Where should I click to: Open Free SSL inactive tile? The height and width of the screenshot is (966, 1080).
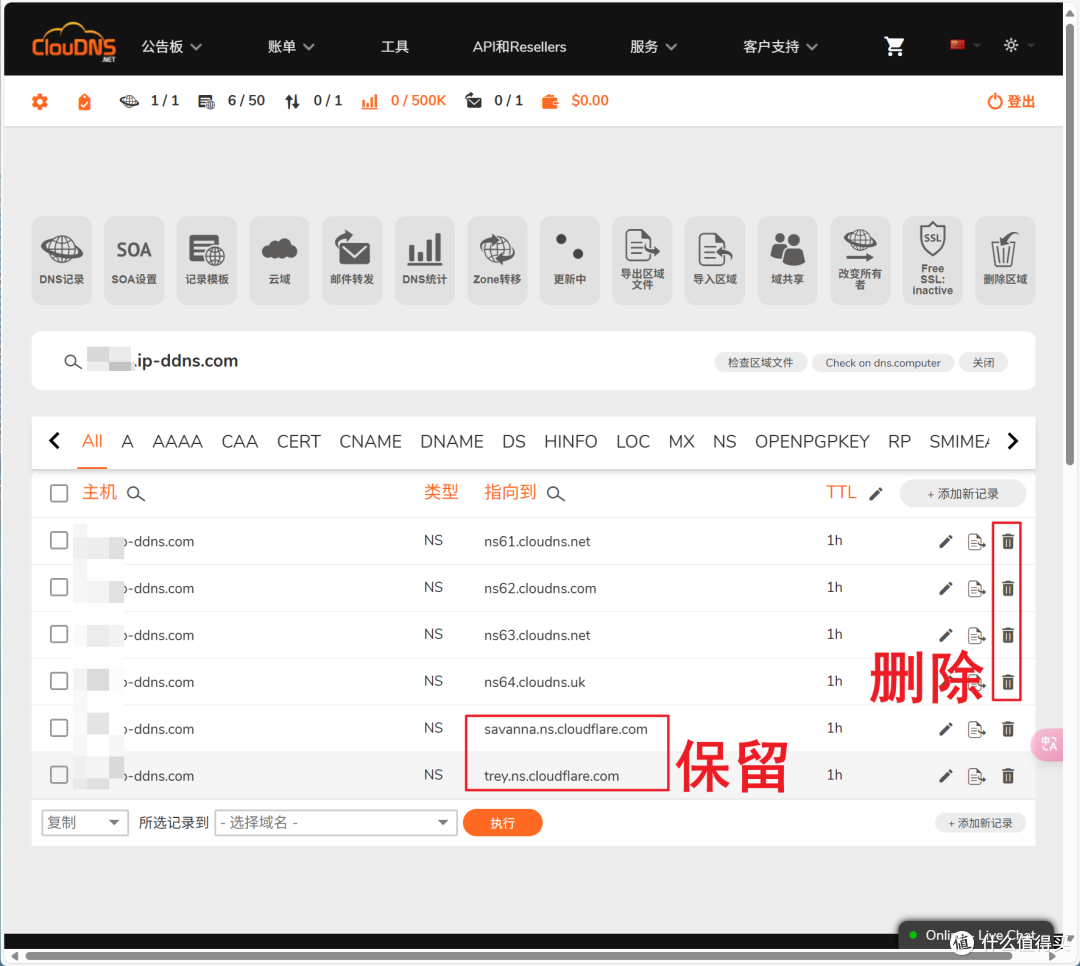coord(933,260)
